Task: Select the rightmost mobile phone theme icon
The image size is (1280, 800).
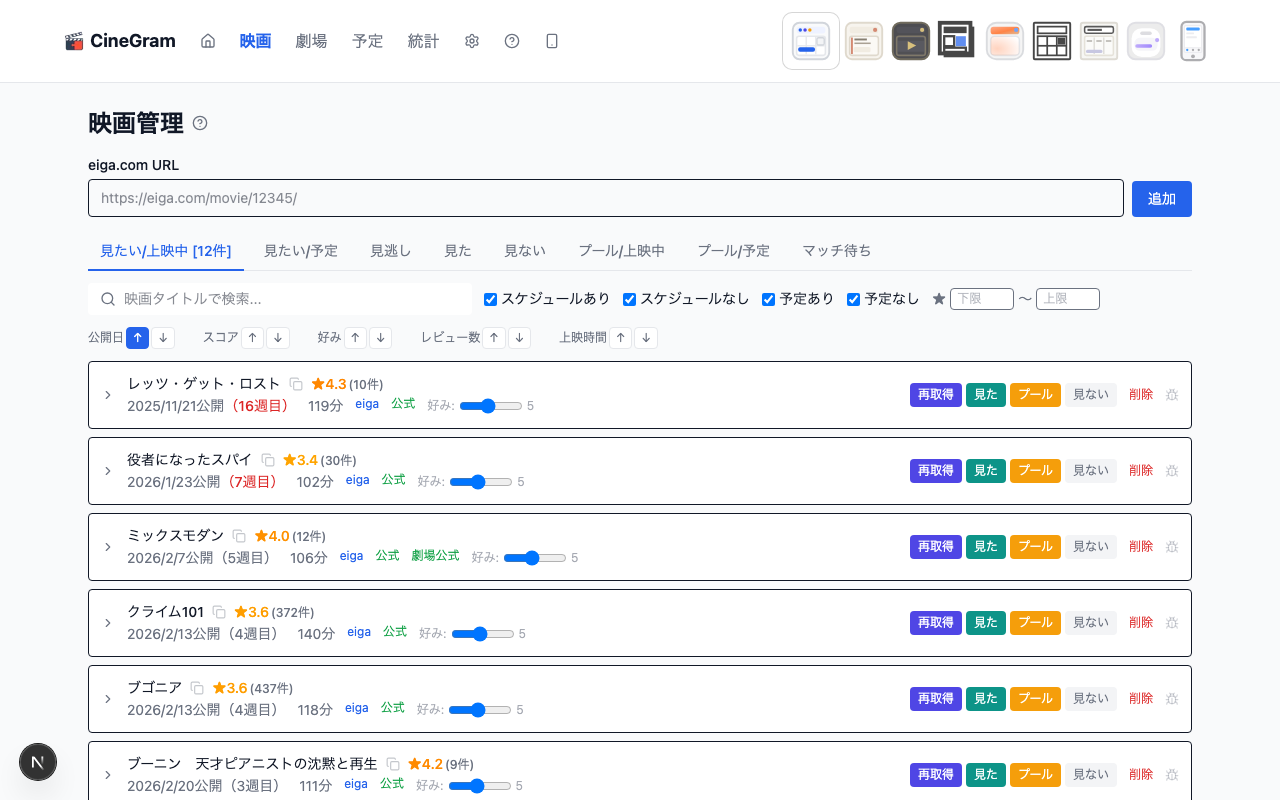Action: pyautogui.click(x=1192, y=41)
